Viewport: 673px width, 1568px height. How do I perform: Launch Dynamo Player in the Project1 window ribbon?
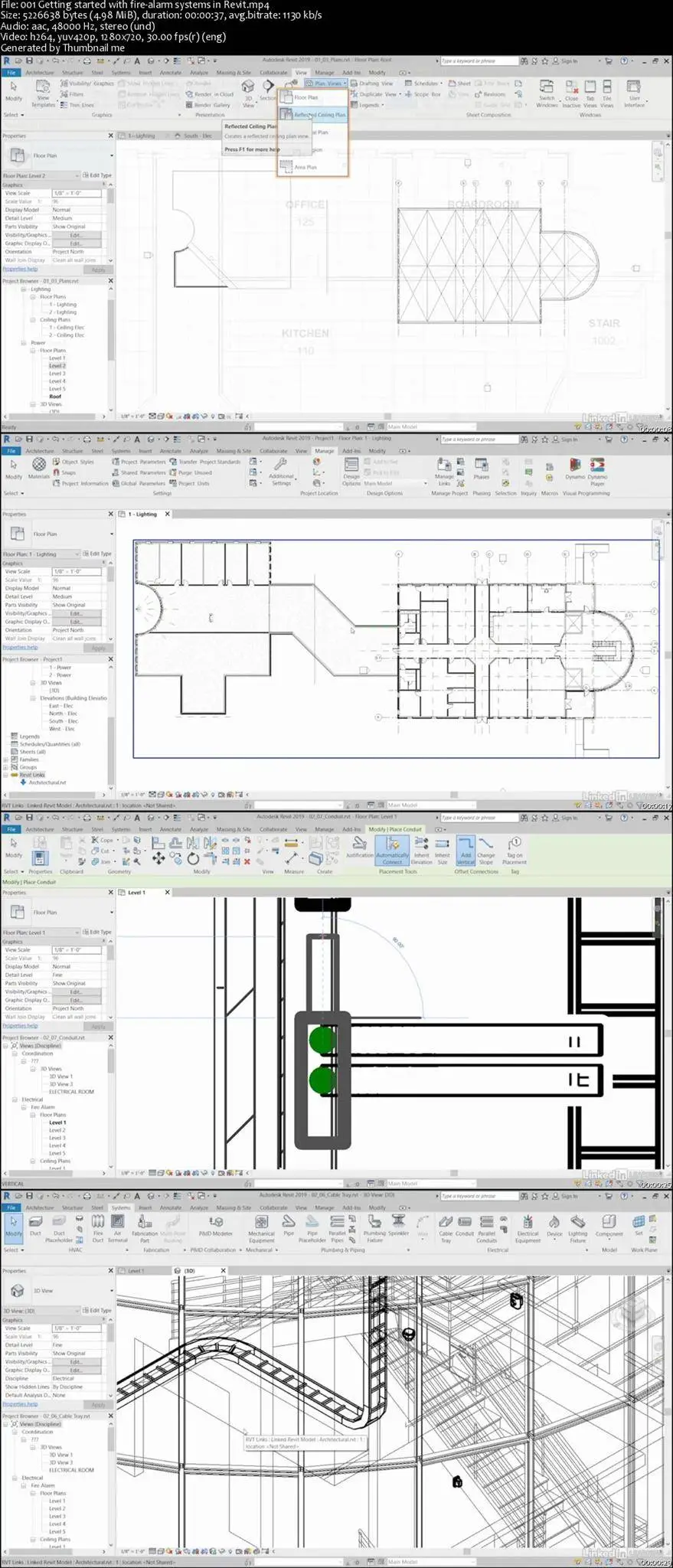click(597, 472)
